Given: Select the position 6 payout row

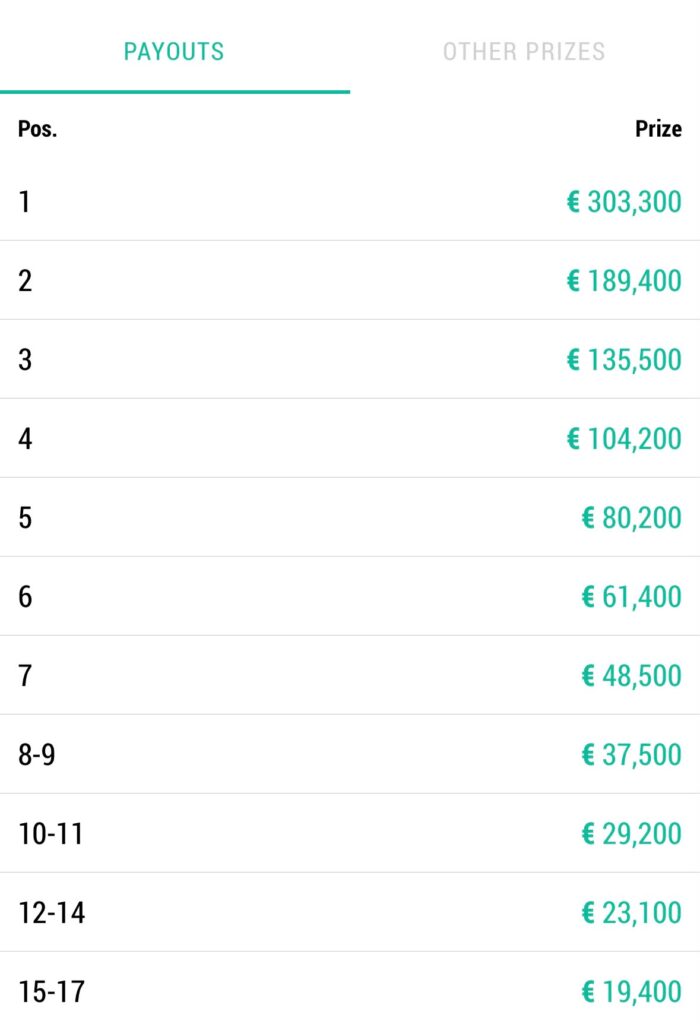Looking at the screenshot, I should tap(350, 596).
